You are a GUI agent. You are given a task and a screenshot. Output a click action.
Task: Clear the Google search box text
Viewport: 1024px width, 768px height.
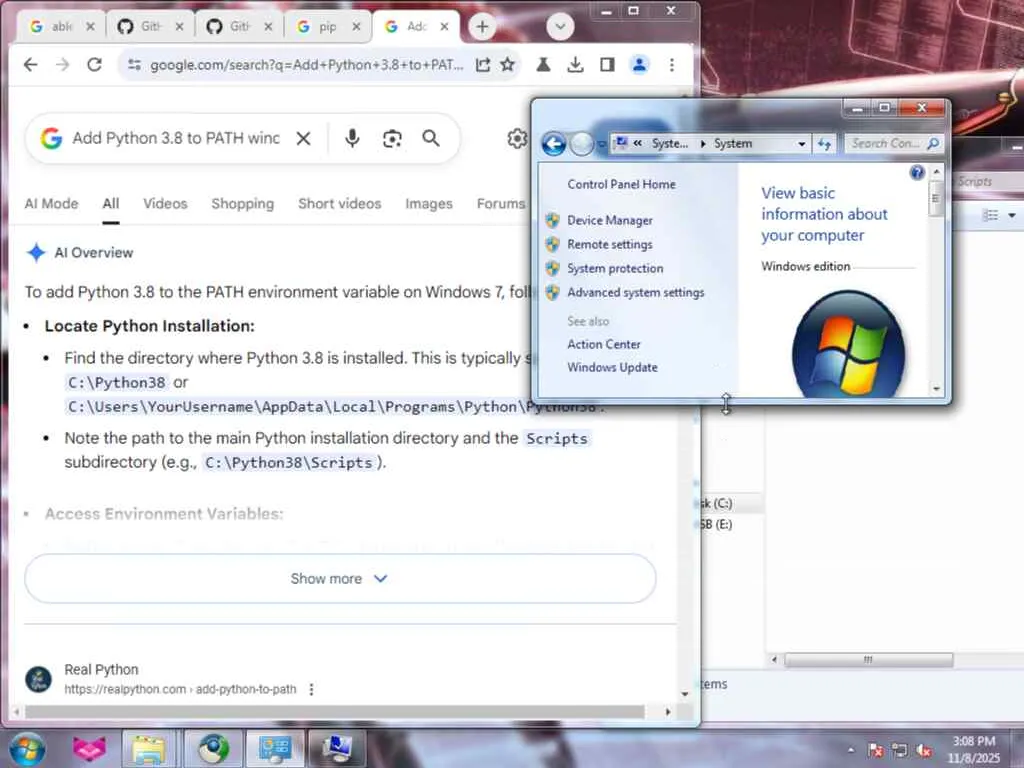tap(303, 138)
